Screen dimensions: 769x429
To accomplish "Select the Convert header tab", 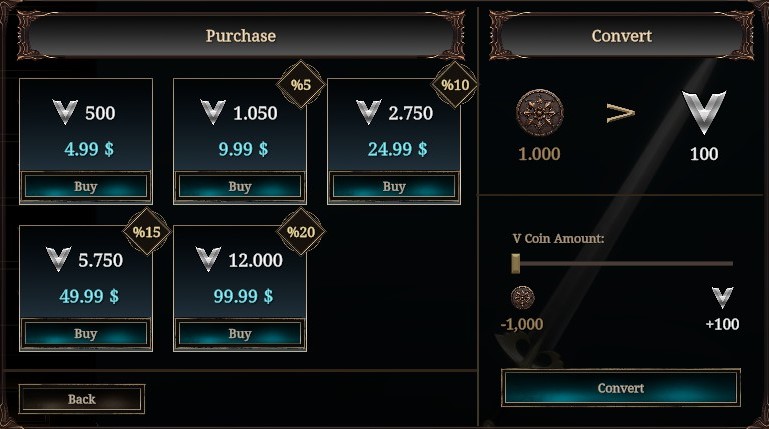I will (x=621, y=36).
